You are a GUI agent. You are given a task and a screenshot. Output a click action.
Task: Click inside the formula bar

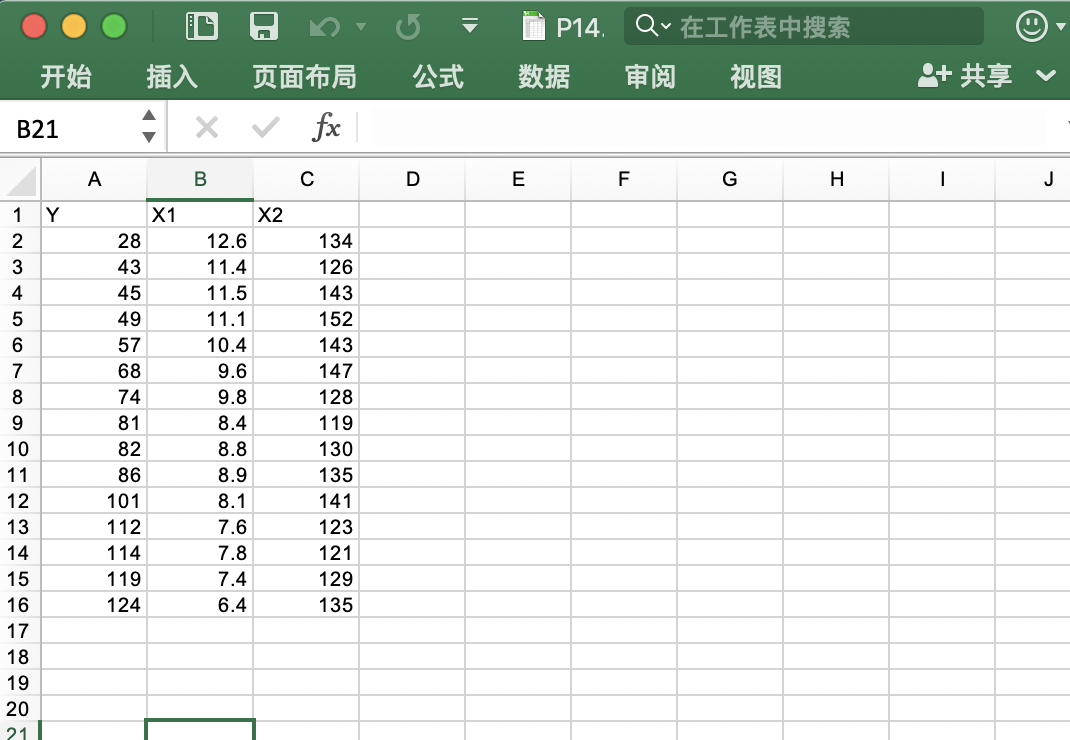(706, 128)
